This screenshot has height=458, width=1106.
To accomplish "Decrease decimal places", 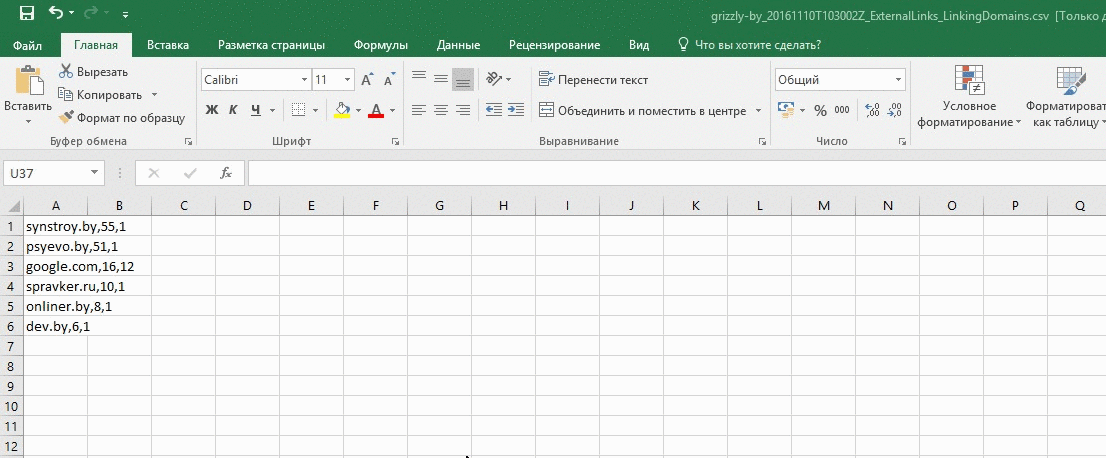I will [894, 110].
